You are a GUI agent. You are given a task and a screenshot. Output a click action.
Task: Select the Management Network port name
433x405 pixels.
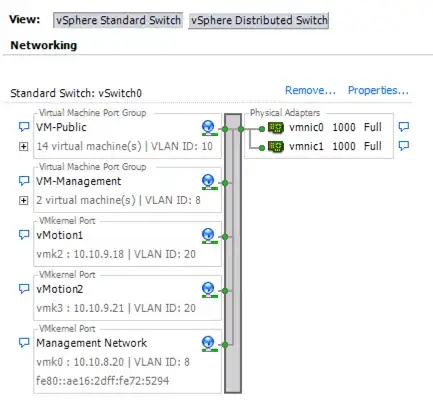(92, 343)
